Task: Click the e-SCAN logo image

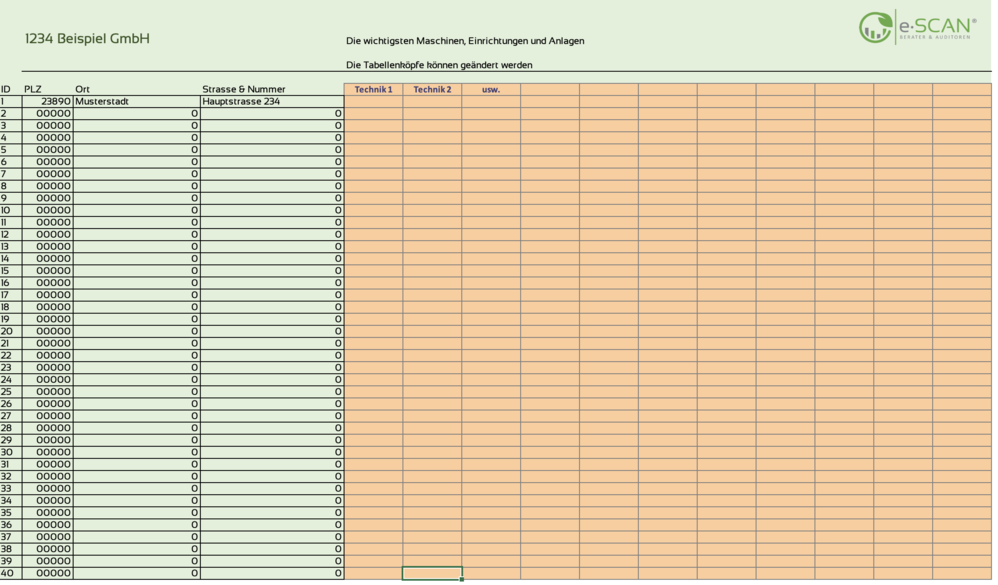Action: pyautogui.click(x=917, y=27)
